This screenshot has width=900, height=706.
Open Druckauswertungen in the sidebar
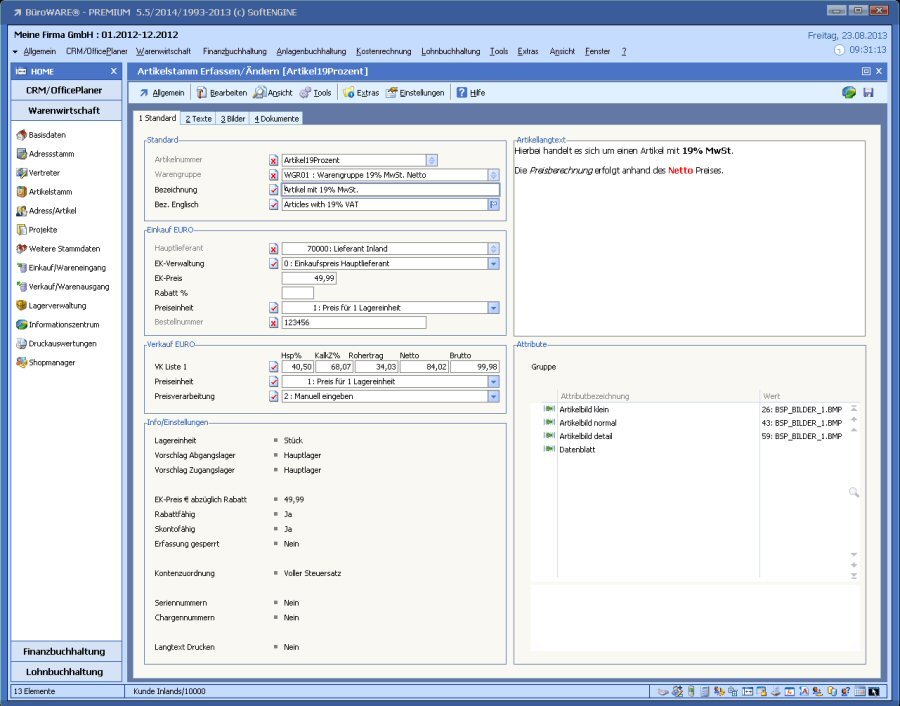[x=56, y=343]
